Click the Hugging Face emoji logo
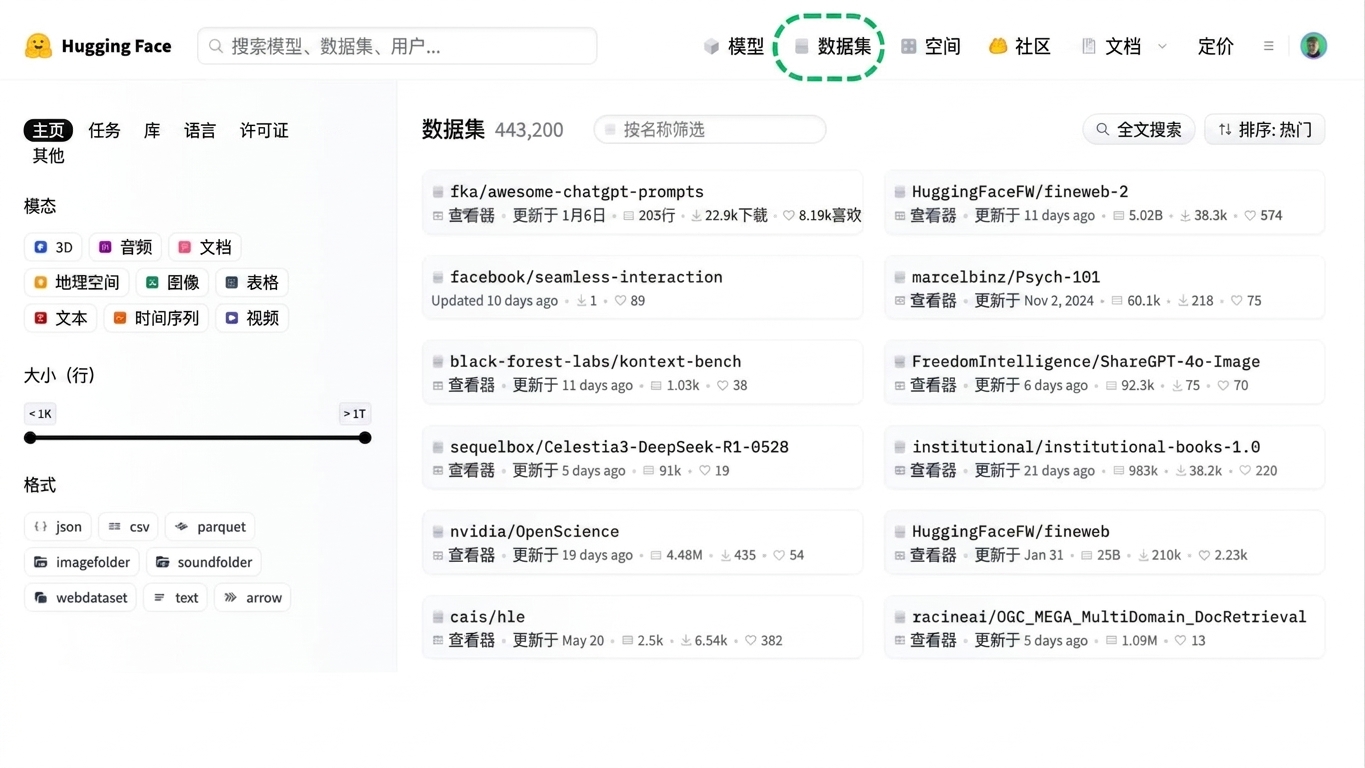 [38, 46]
